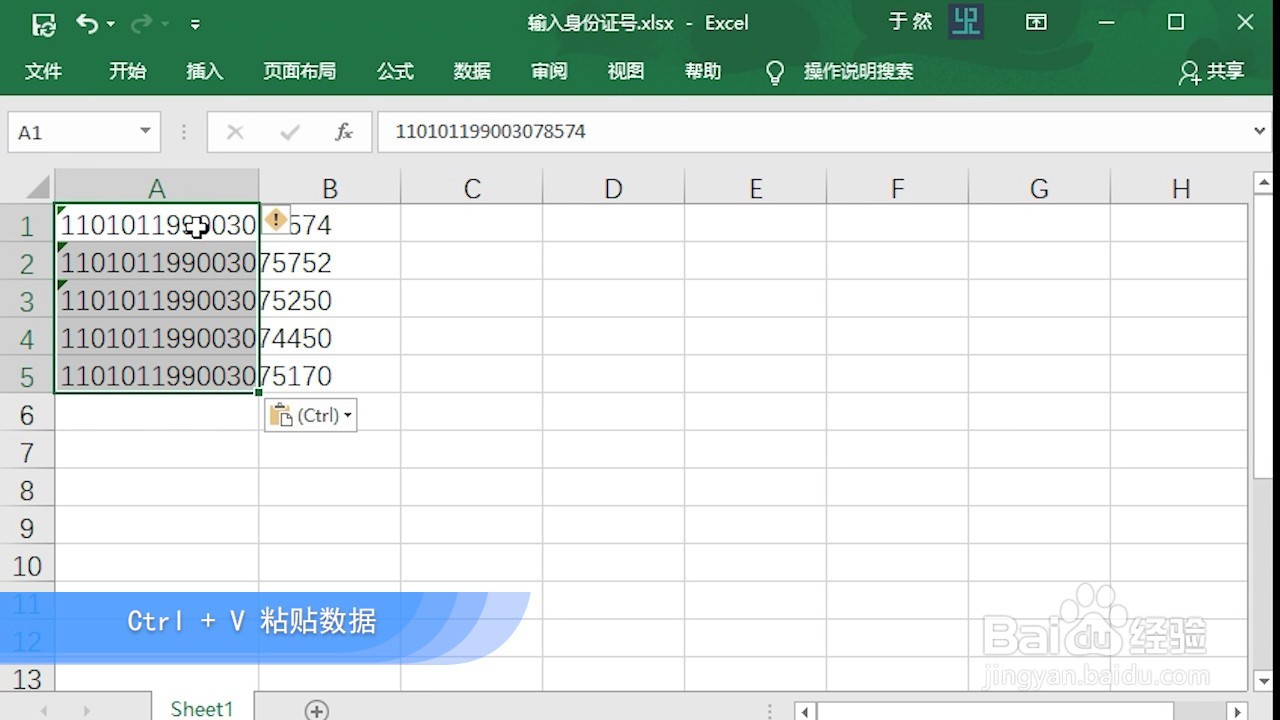Click the Insert Function fx icon

tap(344, 131)
